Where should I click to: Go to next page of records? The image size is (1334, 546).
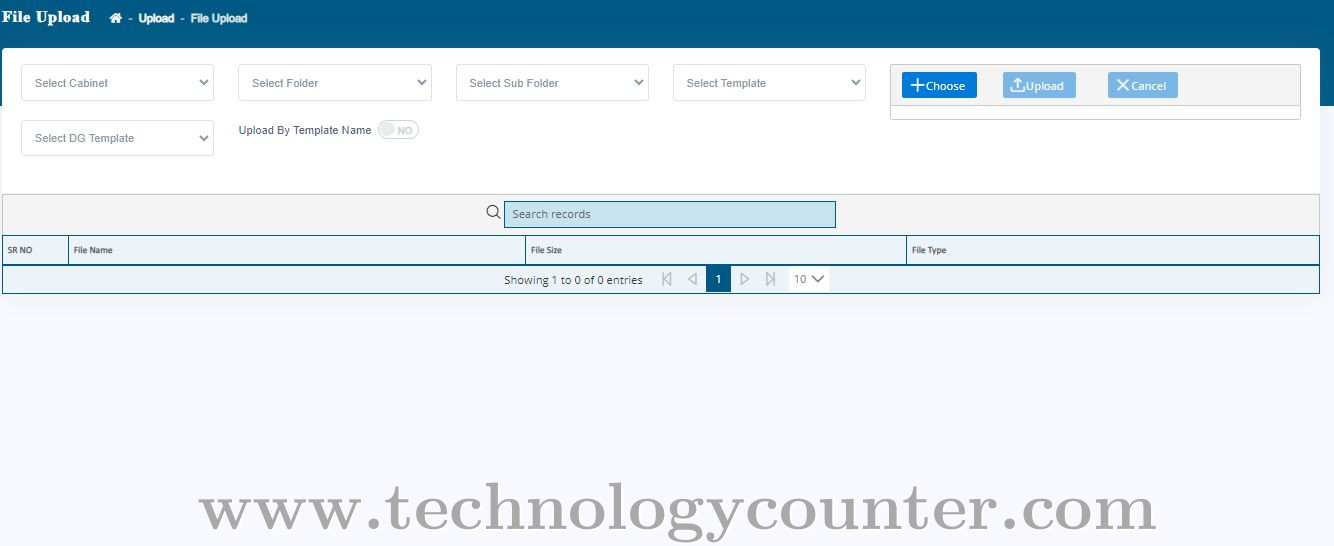coord(744,279)
